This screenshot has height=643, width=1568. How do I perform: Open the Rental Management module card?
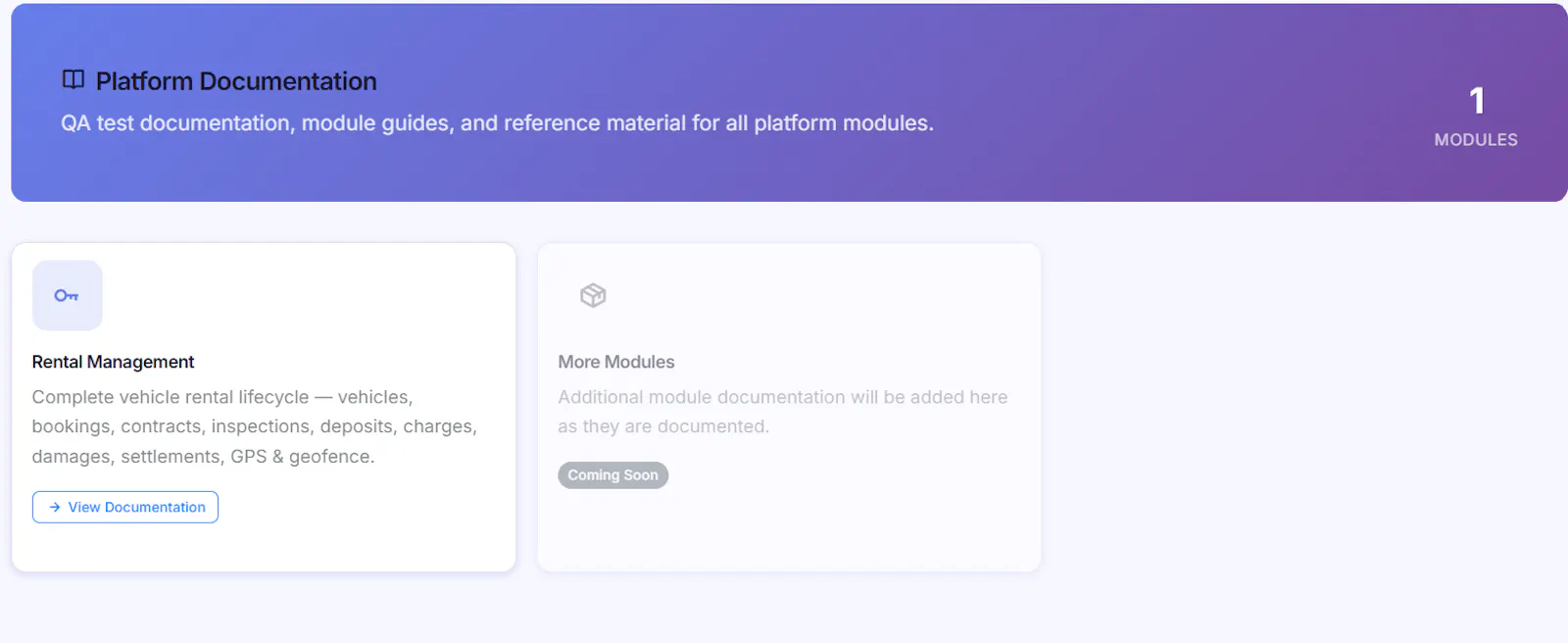click(264, 408)
